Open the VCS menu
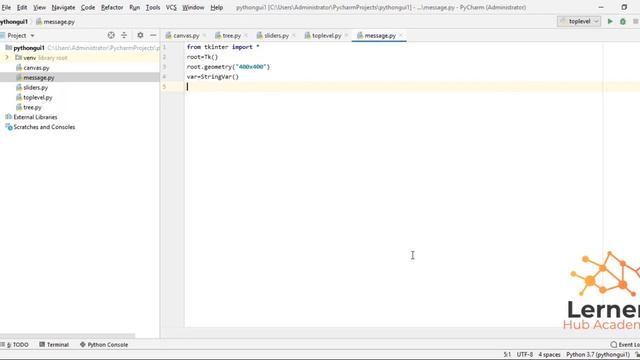 point(171,7)
